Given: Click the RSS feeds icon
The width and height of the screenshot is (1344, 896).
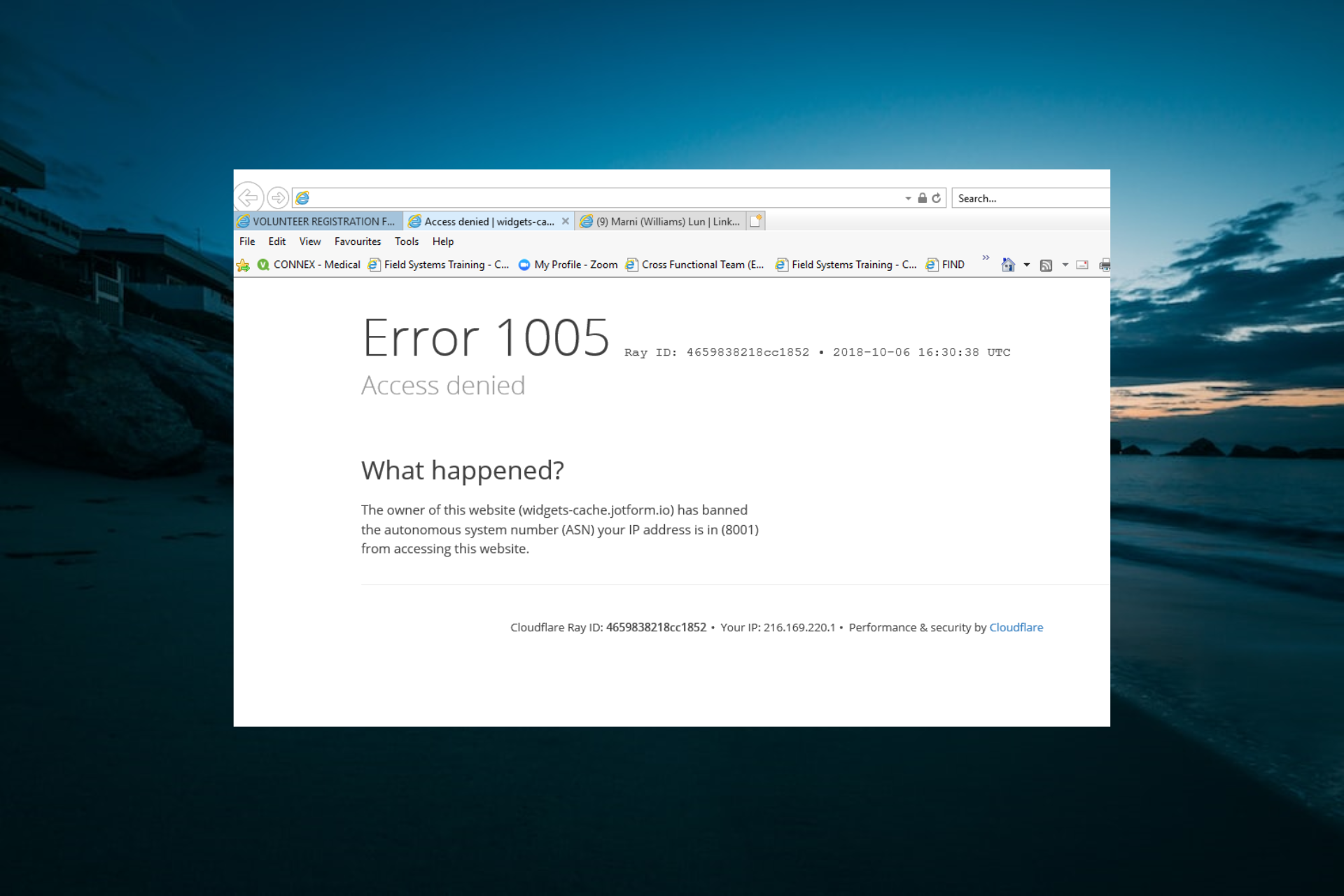Looking at the screenshot, I should 1046,265.
